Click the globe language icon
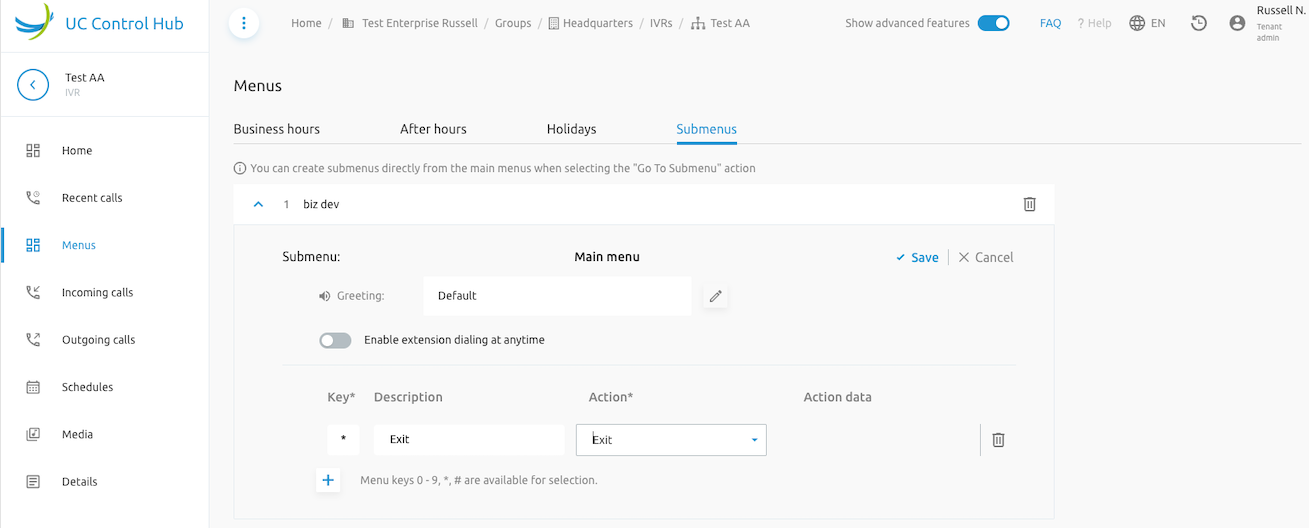 [x=1137, y=23]
